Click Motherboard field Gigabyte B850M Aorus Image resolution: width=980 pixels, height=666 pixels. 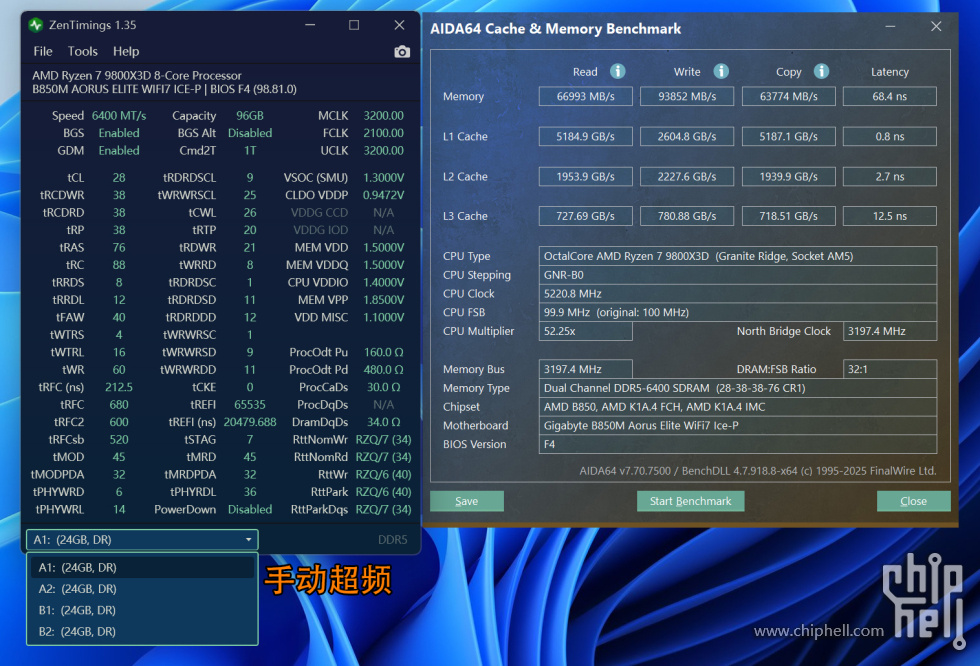pos(738,425)
